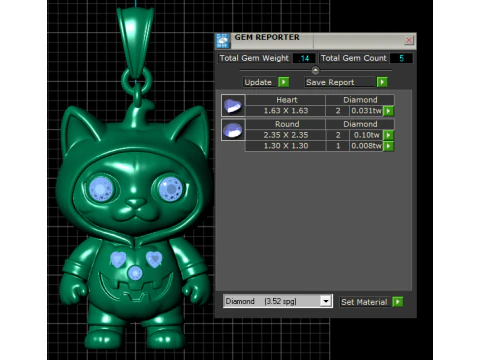The image size is (480, 360).
Task: Select the round nose gem on pumpkin belly
Action: (x=135, y=273)
